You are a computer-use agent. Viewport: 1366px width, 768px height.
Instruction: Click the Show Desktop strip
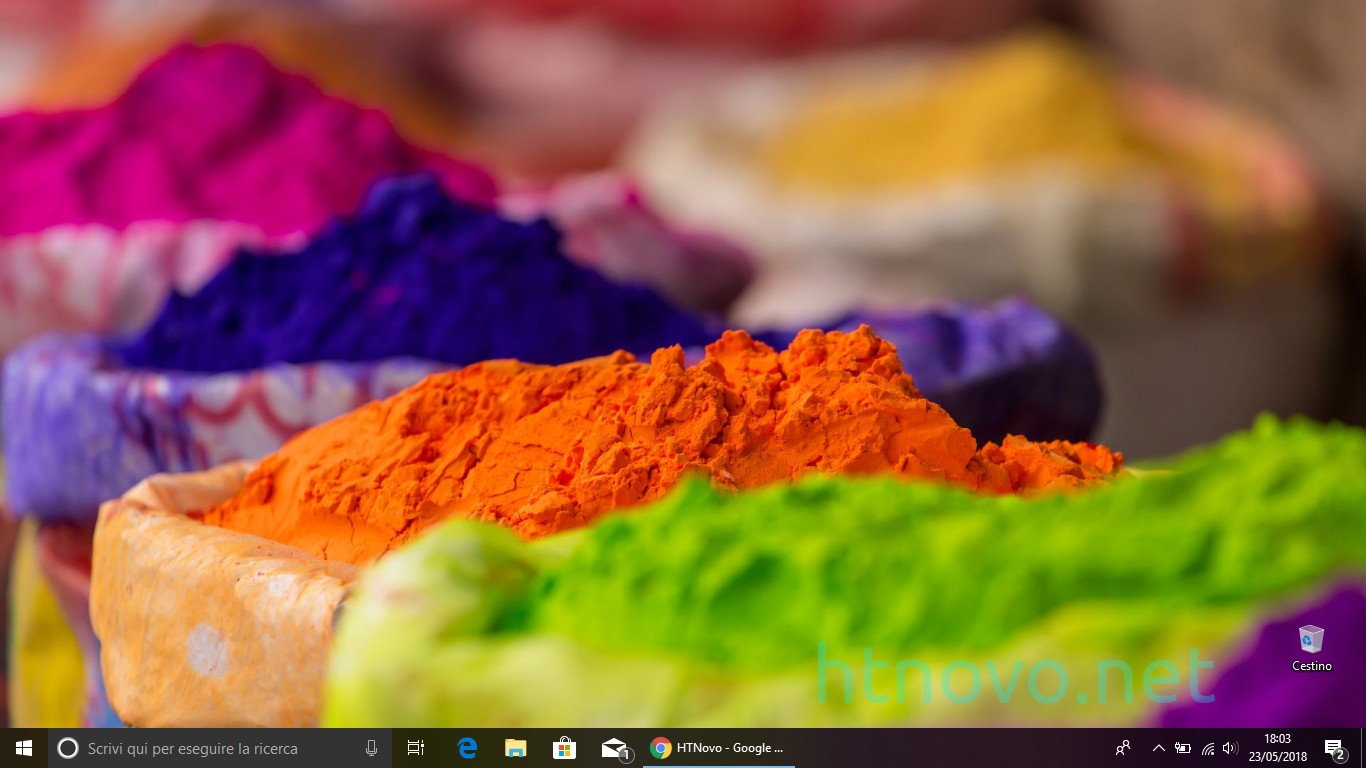click(1363, 747)
